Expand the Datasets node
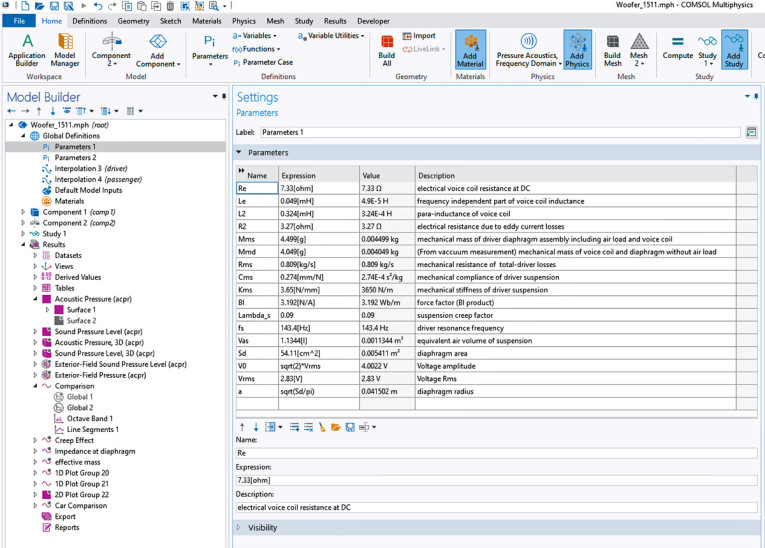Viewport: 765px width, 548px height. 35,255
